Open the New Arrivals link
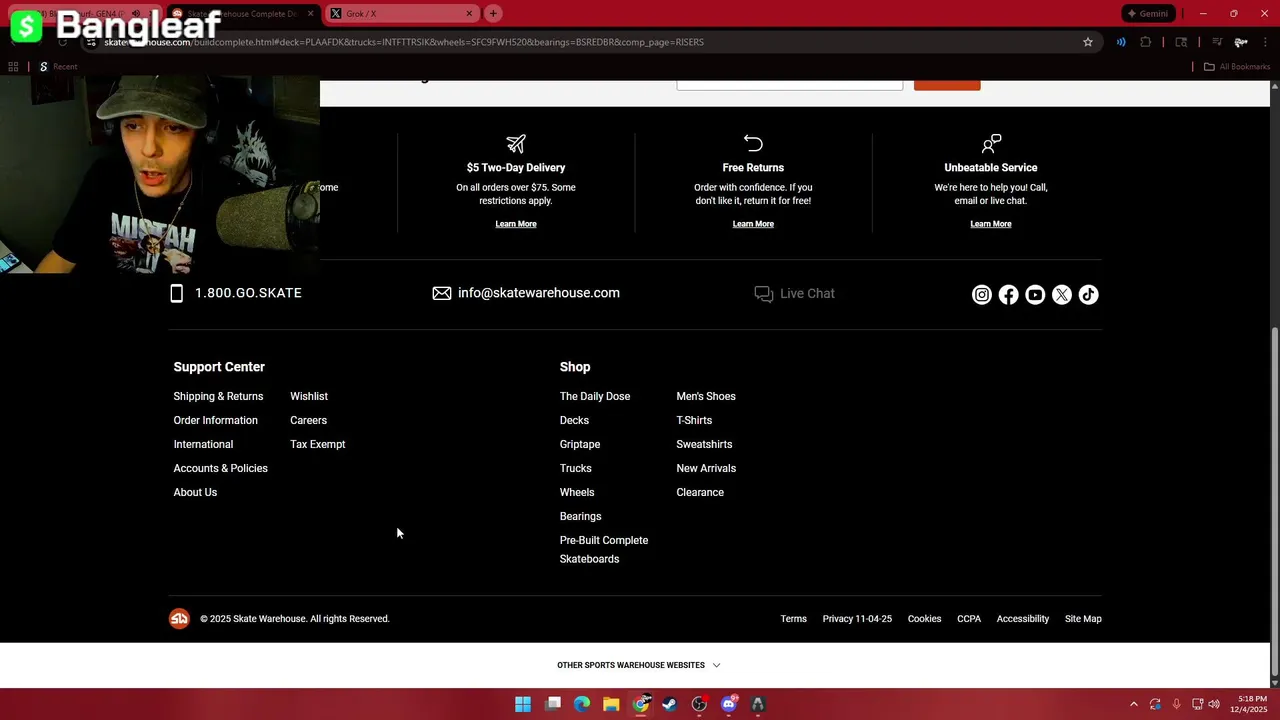 pyautogui.click(x=706, y=469)
